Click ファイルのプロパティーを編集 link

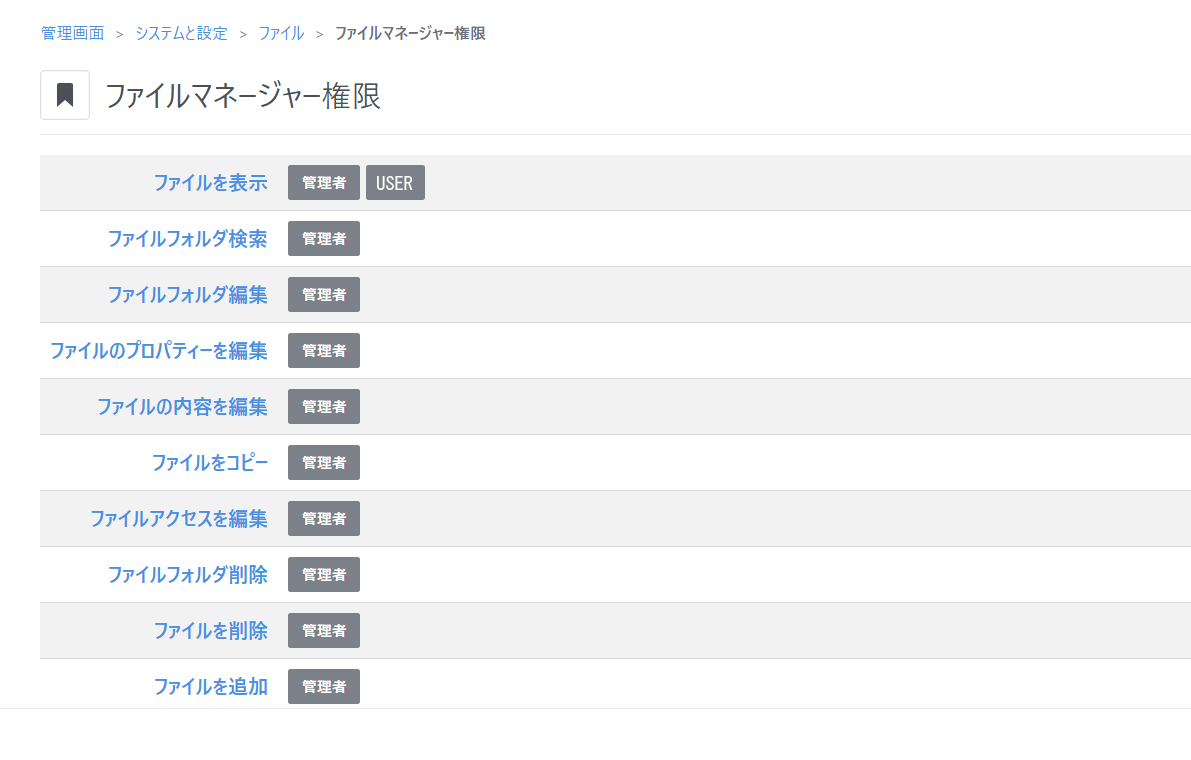159,351
